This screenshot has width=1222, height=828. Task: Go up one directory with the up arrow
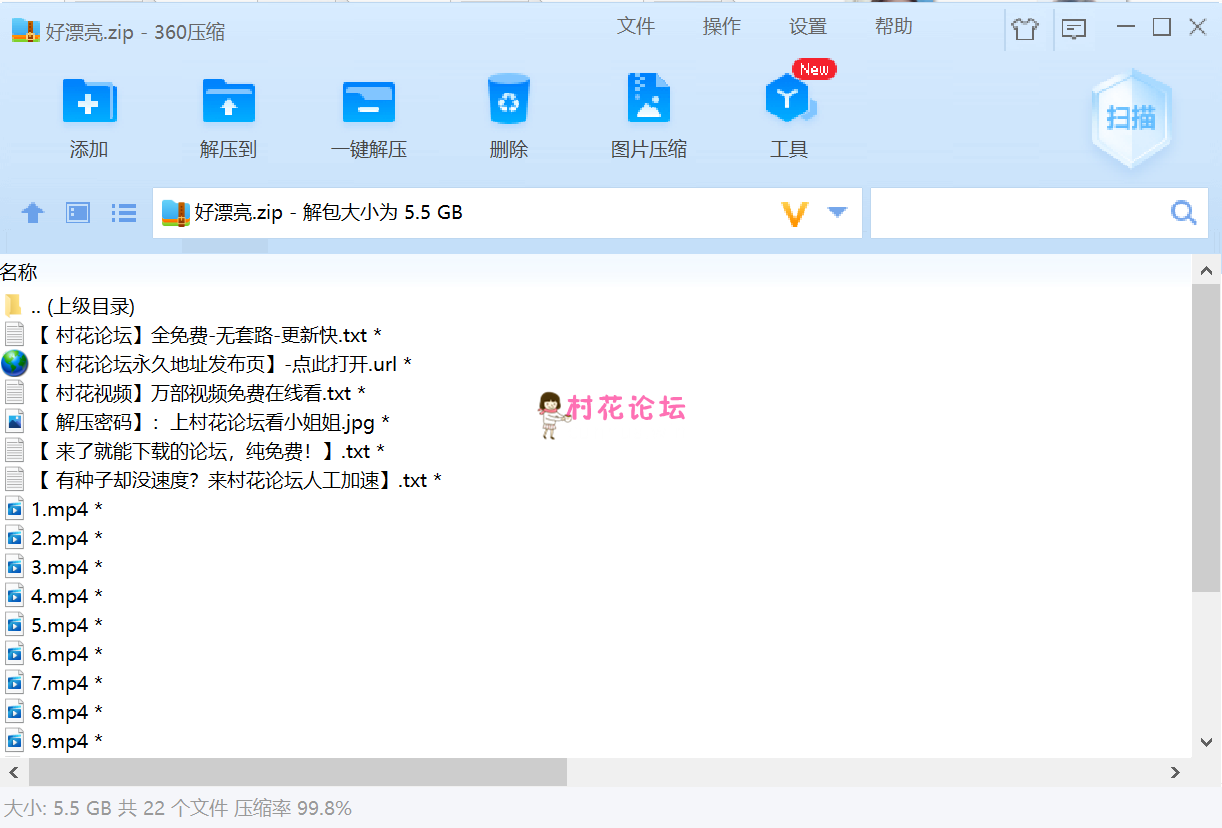click(x=33, y=213)
